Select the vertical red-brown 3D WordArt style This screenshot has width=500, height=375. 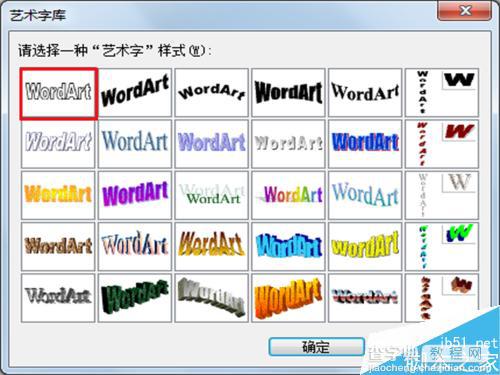(442, 298)
